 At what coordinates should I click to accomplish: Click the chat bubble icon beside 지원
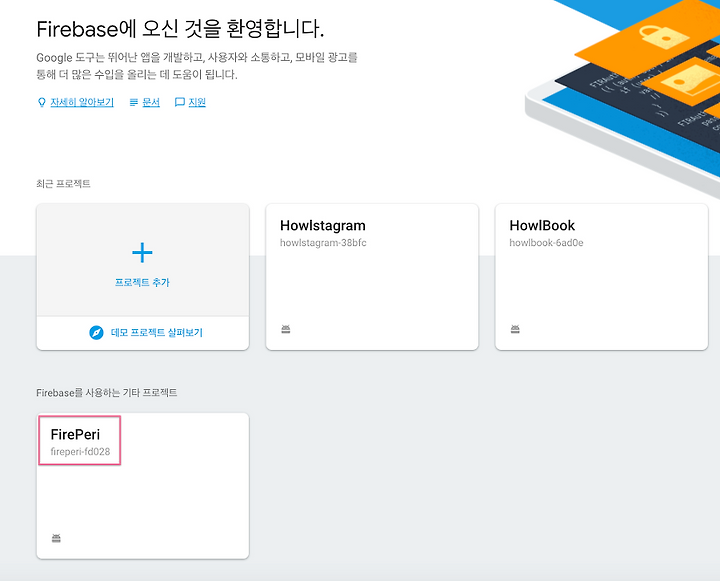pyautogui.click(x=180, y=102)
